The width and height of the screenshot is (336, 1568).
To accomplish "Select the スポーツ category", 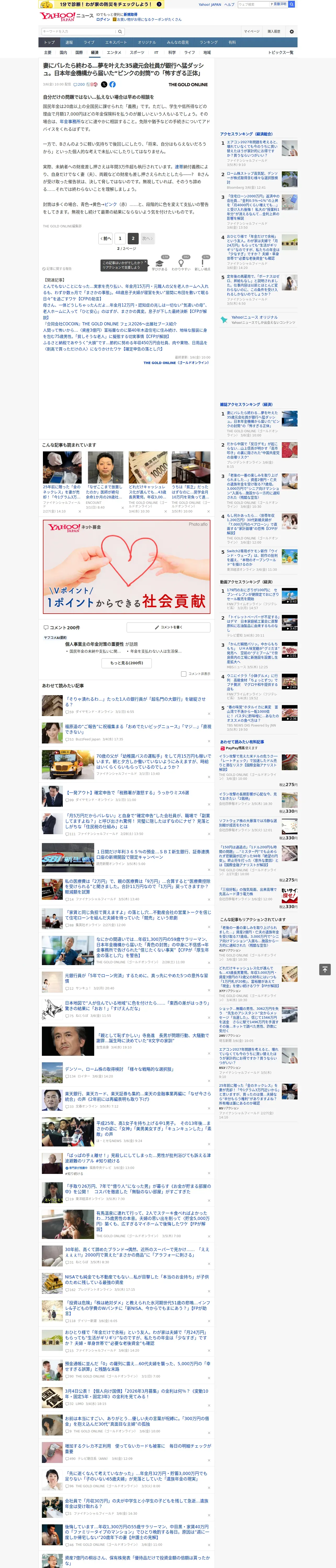I will click(x=137, y=52).
